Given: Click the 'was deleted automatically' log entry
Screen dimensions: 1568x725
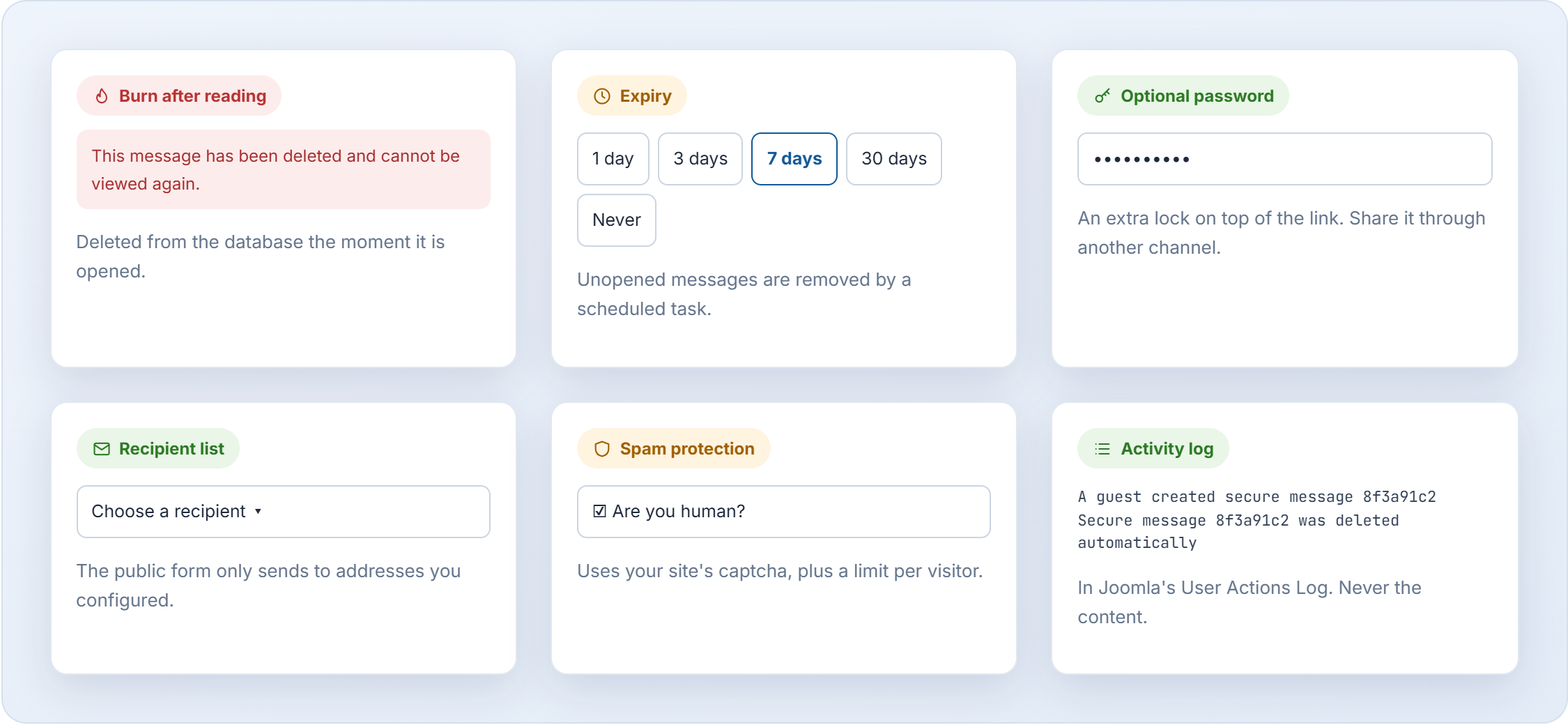Looking at the screenshot, I should pyautogui.click(x=1238, y=532).
